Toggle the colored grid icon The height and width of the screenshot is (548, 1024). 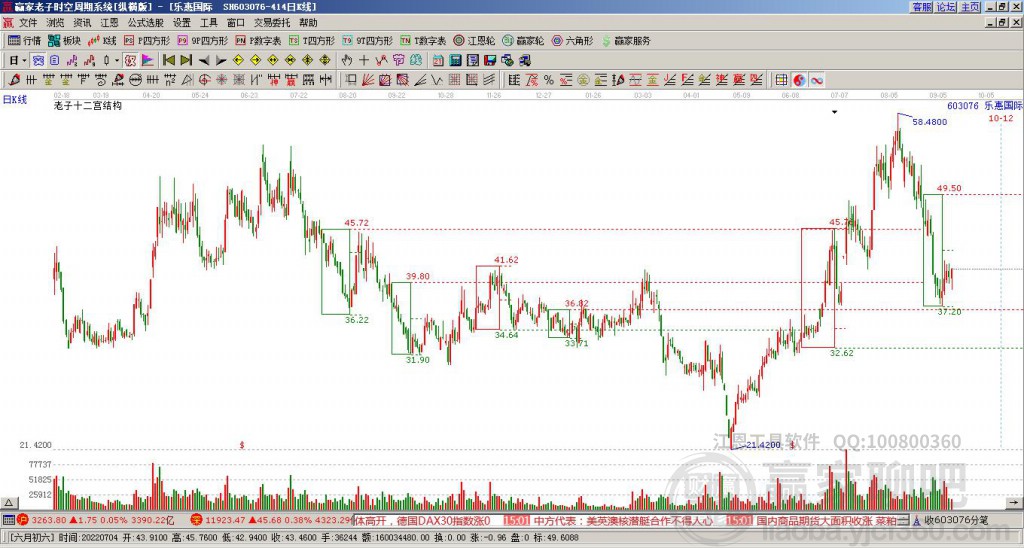(781, 80)
